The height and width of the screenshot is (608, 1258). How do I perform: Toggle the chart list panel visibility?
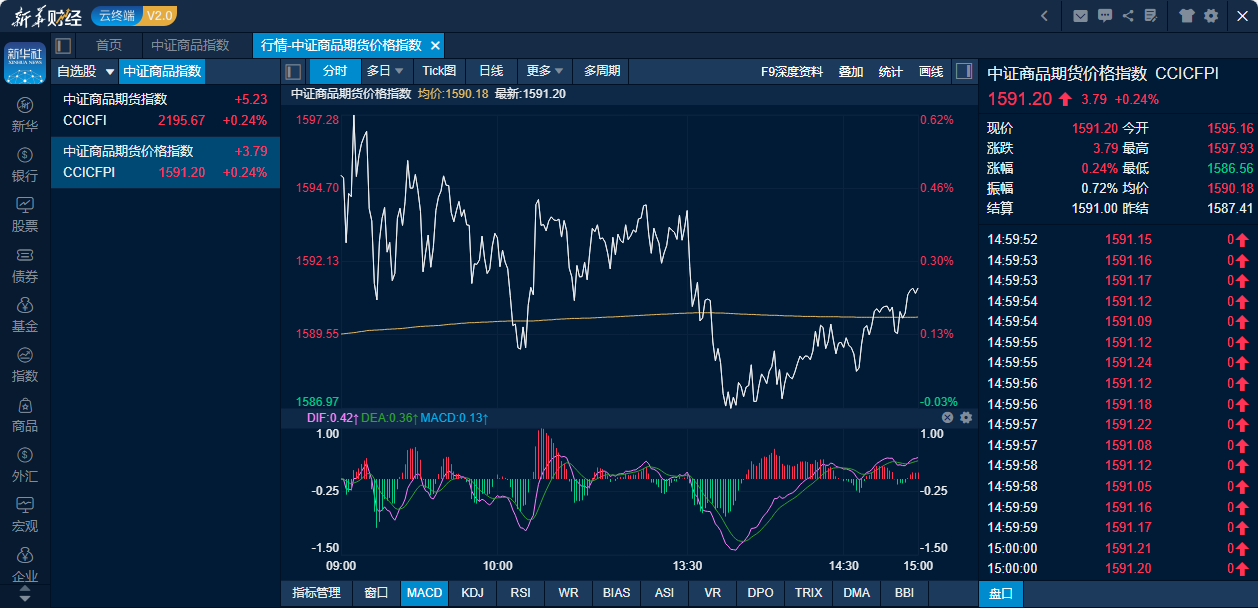(x=293, y=71)
